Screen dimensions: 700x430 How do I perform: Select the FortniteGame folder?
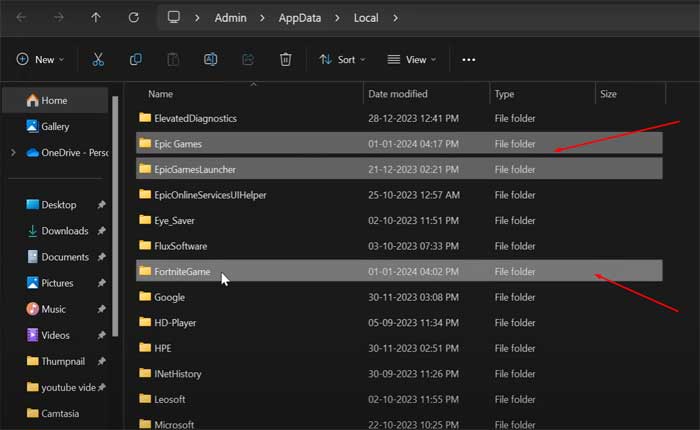[x=181, y=272]
